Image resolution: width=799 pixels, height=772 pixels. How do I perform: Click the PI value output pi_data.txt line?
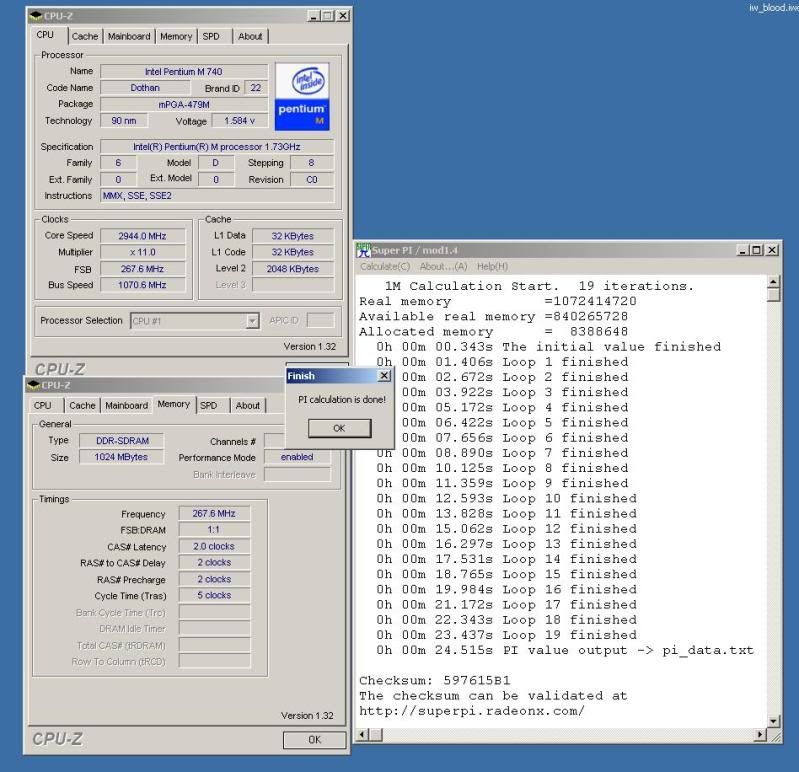pyautogui.click(x=565, y=650)
